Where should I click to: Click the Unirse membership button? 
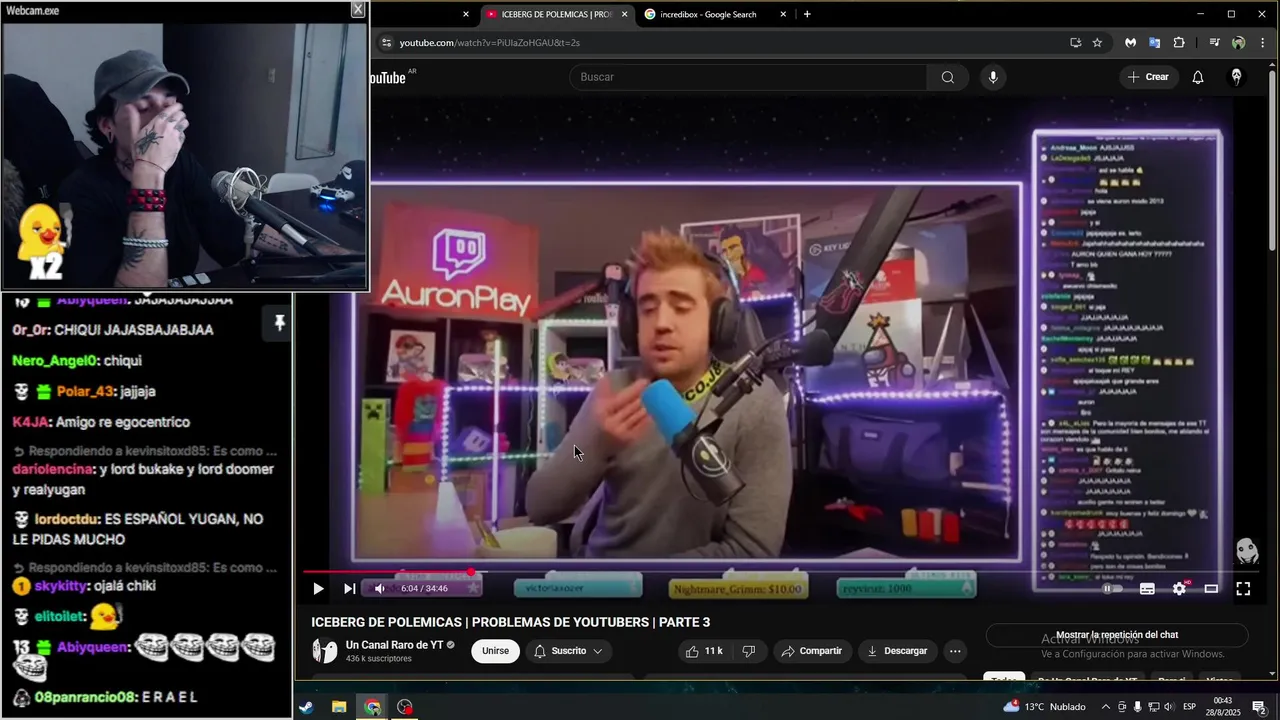coord(495,651)
